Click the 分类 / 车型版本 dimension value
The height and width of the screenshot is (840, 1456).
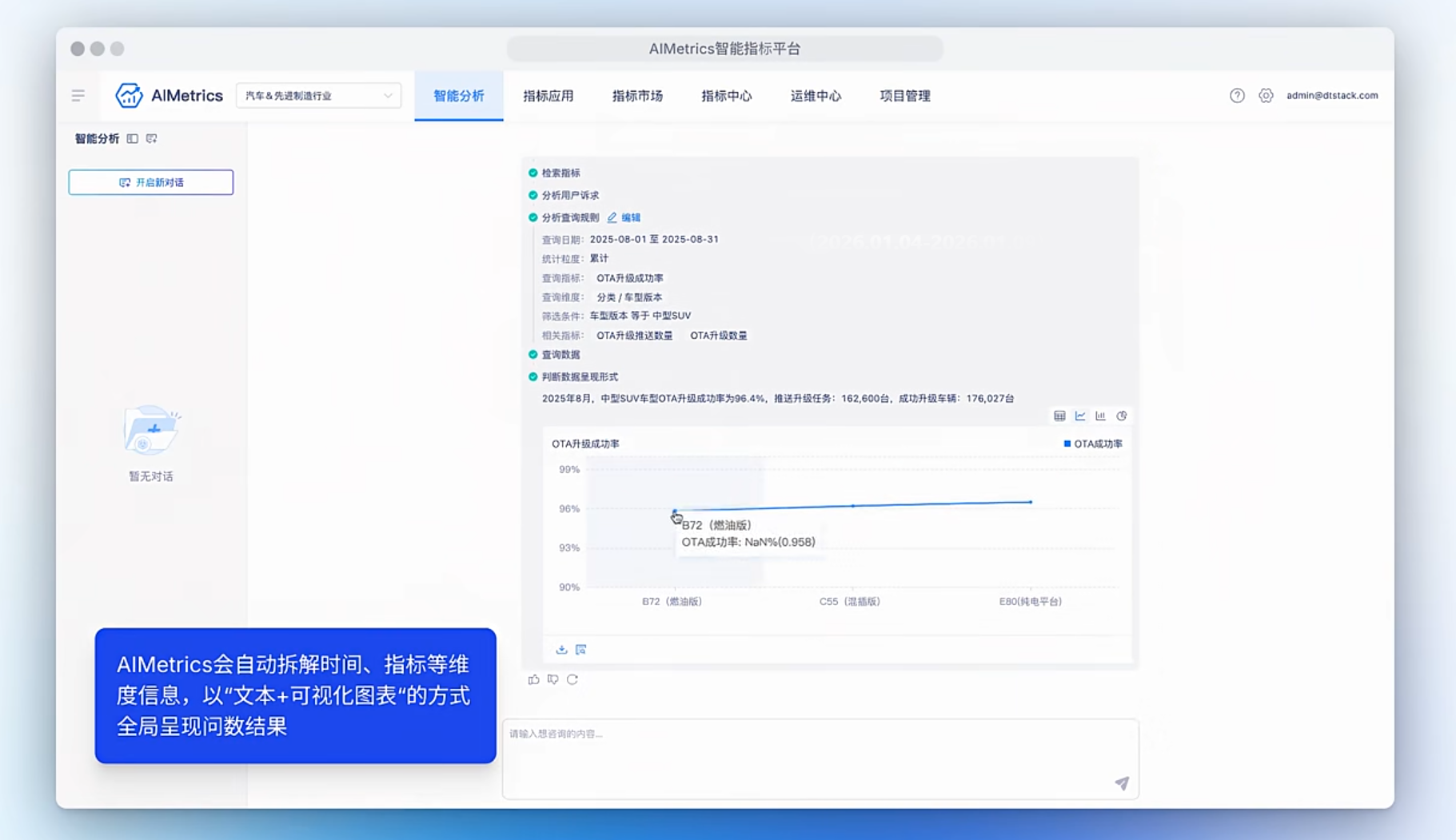629,297
